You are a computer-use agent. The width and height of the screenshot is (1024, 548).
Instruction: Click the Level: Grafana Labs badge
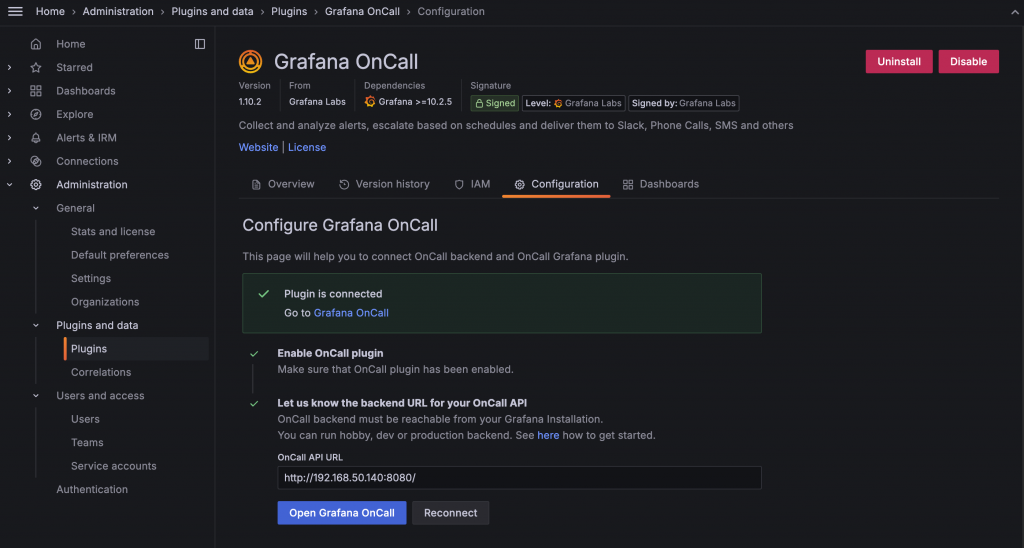(x=573, y=103)
